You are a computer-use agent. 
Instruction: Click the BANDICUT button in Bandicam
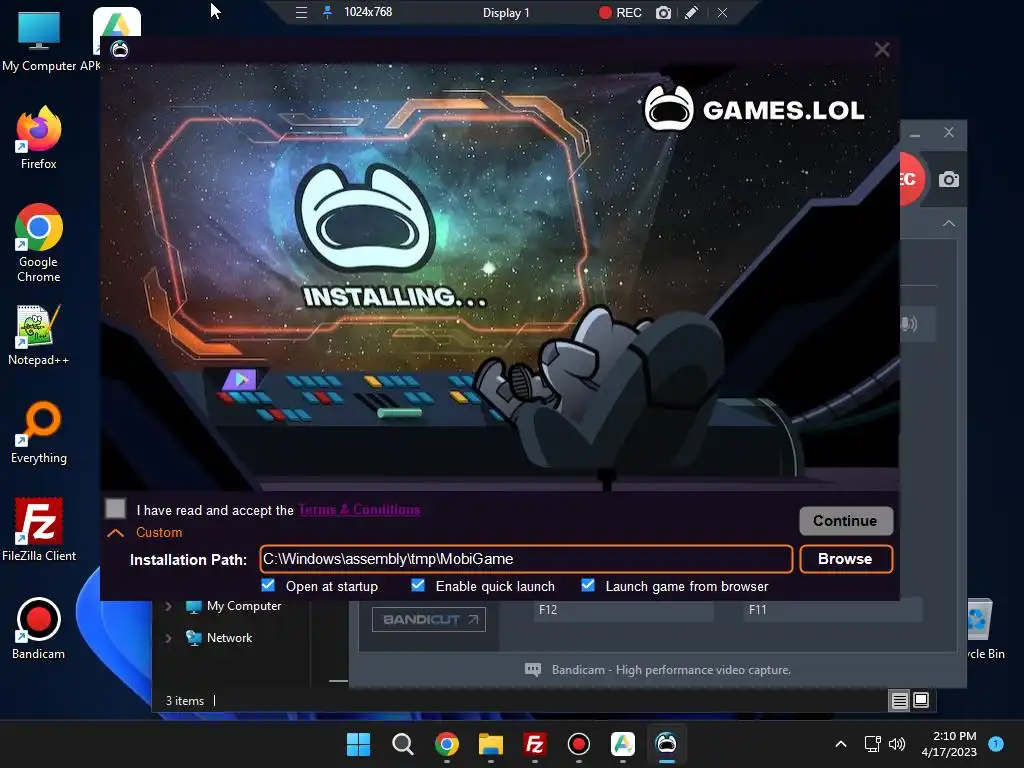click(x=428, y=619)
